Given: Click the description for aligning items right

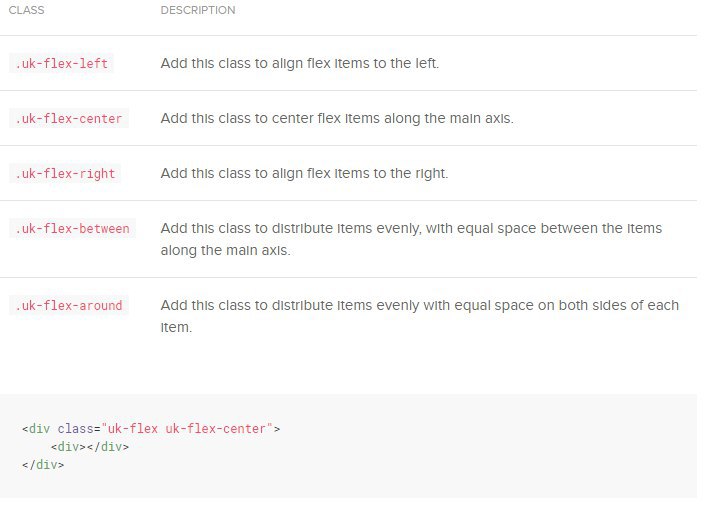Looking at the screenshot, I should (x=304, y=174).
